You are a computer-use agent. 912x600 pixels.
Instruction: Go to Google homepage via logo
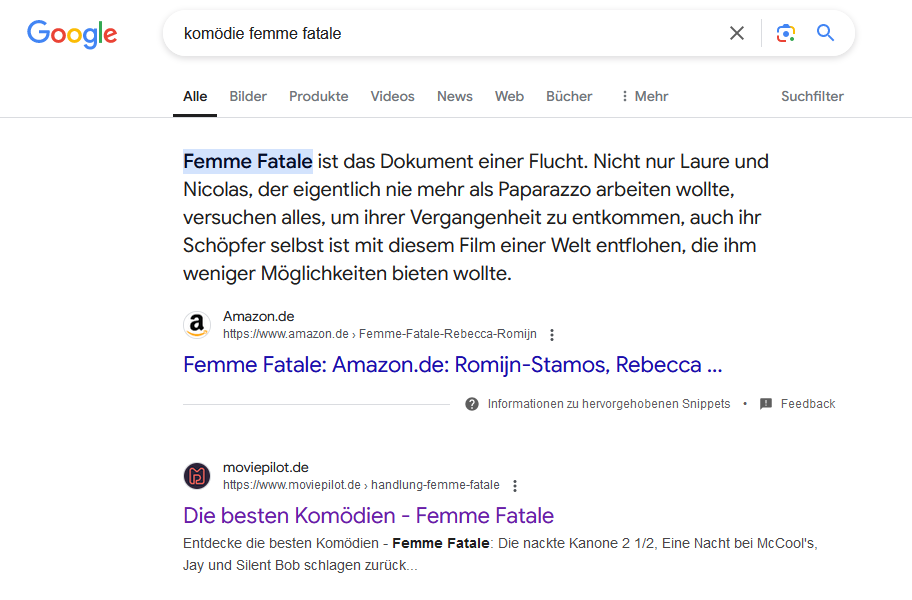[72, 34]
